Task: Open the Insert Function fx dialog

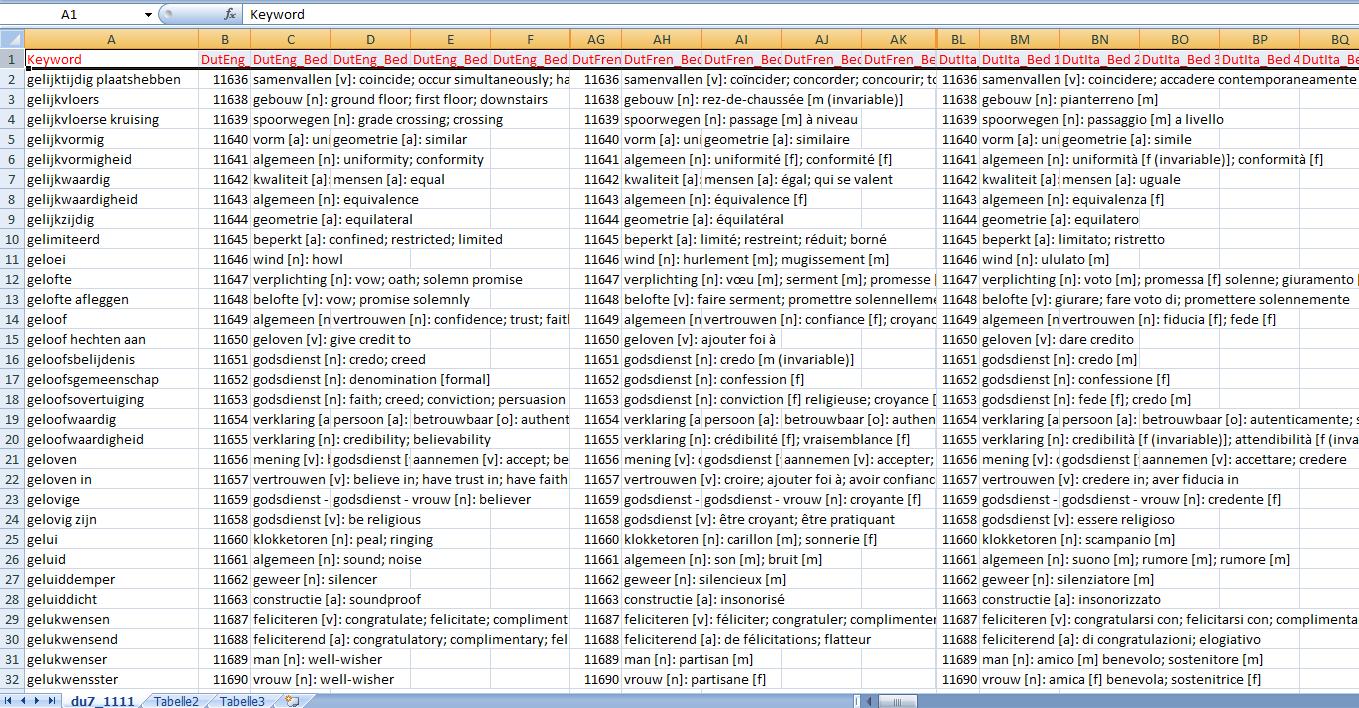Action: click(230, 14)
